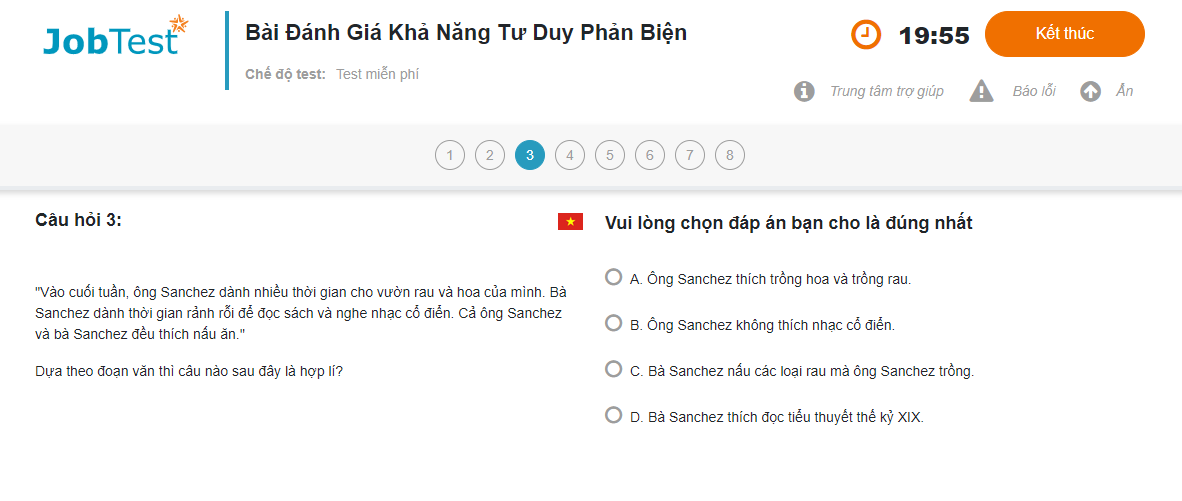Viewport: 1182px width, 501px height.
Task: Choose answer D about 19th century novels
Action: 614,415
